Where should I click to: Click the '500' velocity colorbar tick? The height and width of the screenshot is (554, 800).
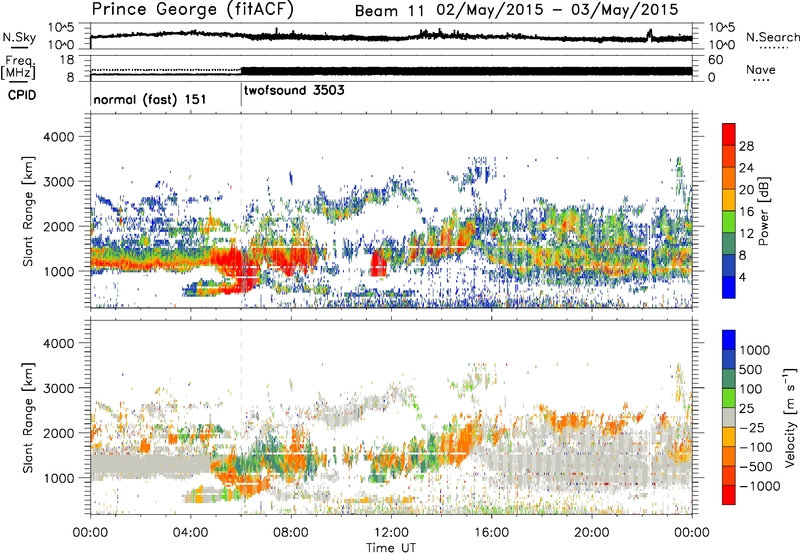tap(751, 369)
